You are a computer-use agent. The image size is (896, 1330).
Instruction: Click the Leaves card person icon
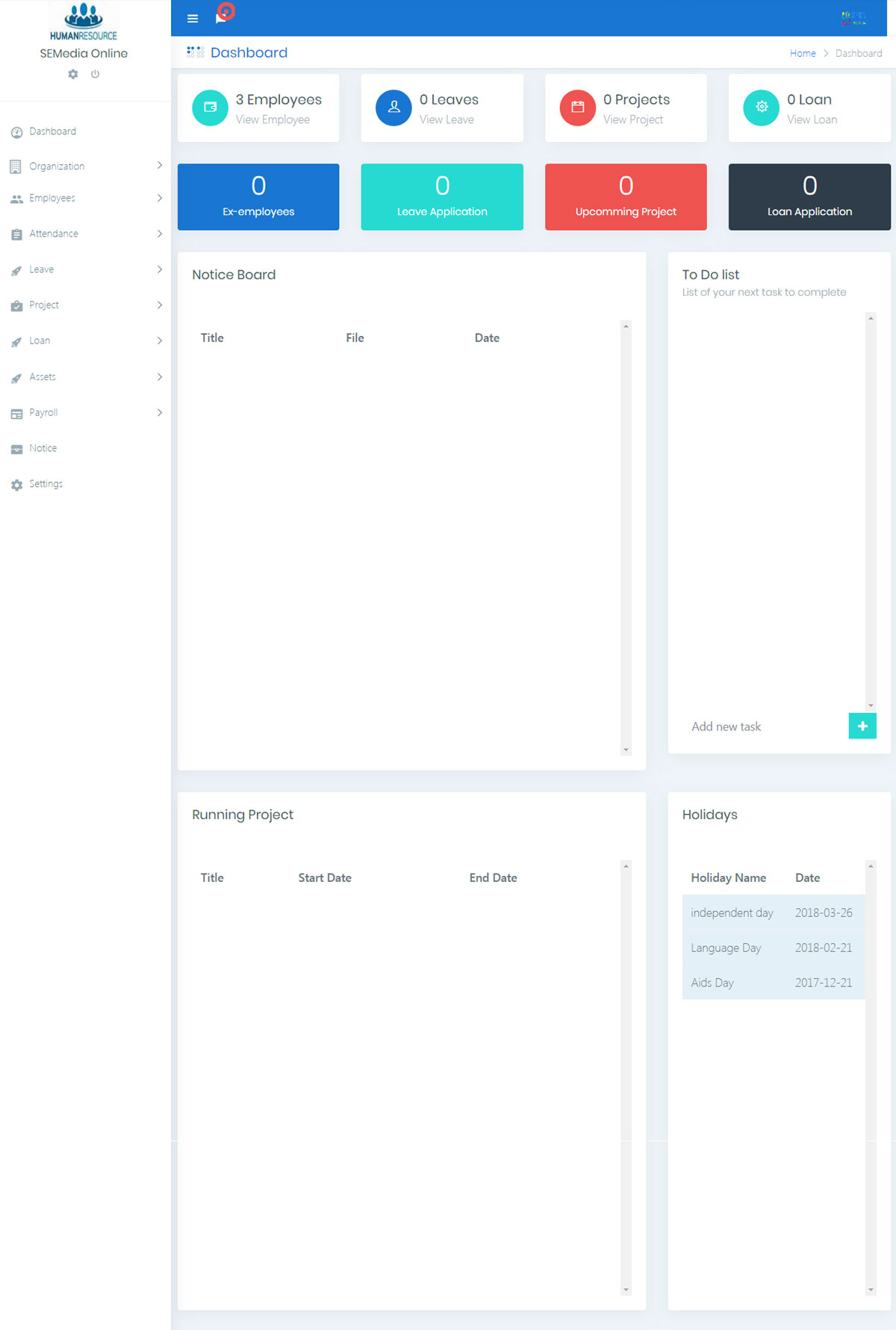point(393,108)
